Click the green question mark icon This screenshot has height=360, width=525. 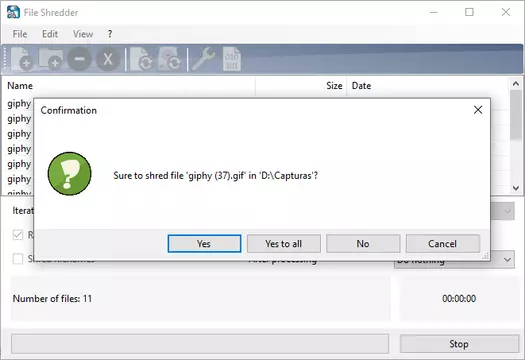69,174
